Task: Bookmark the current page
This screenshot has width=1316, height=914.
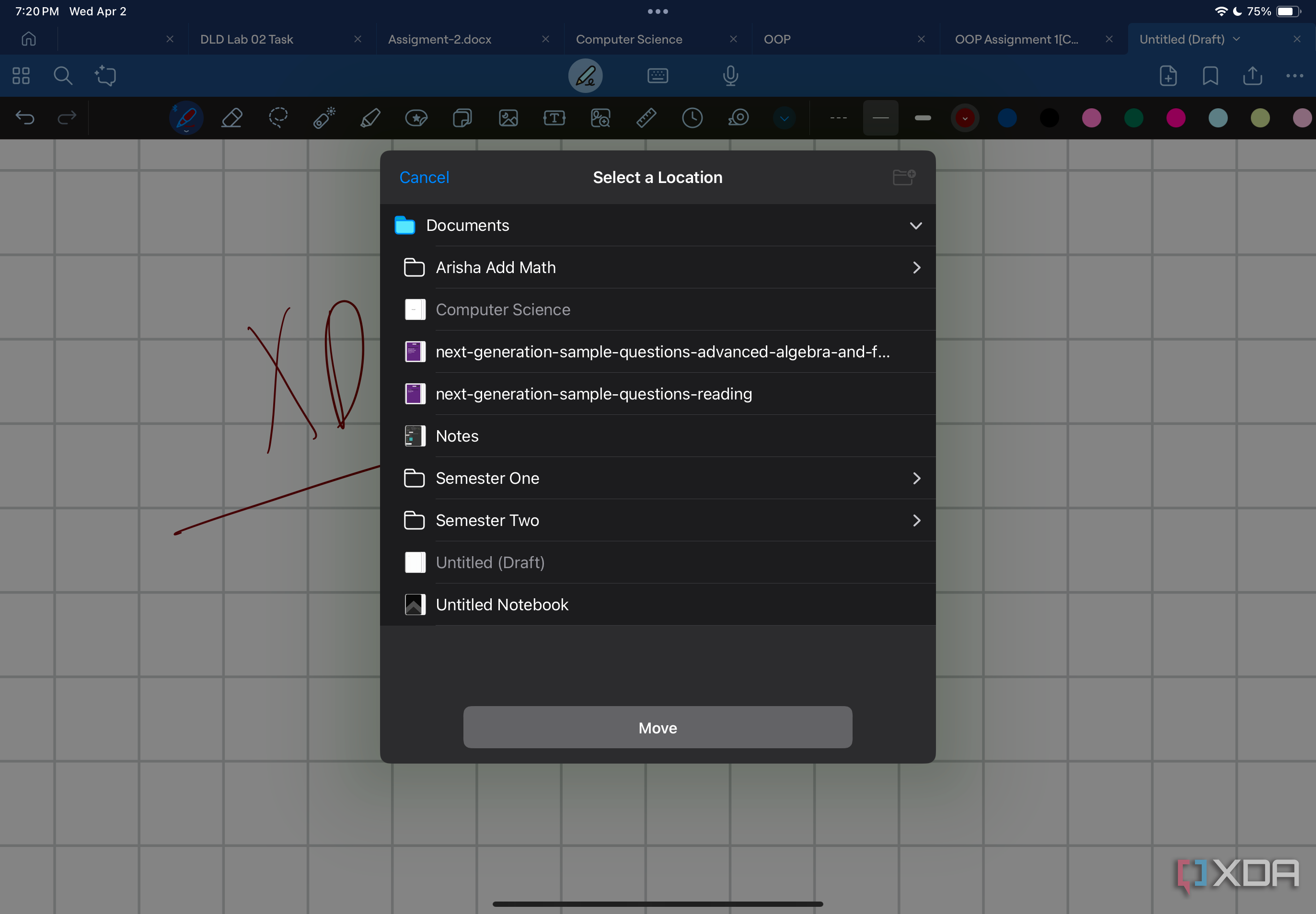Action: (1210, 76)
